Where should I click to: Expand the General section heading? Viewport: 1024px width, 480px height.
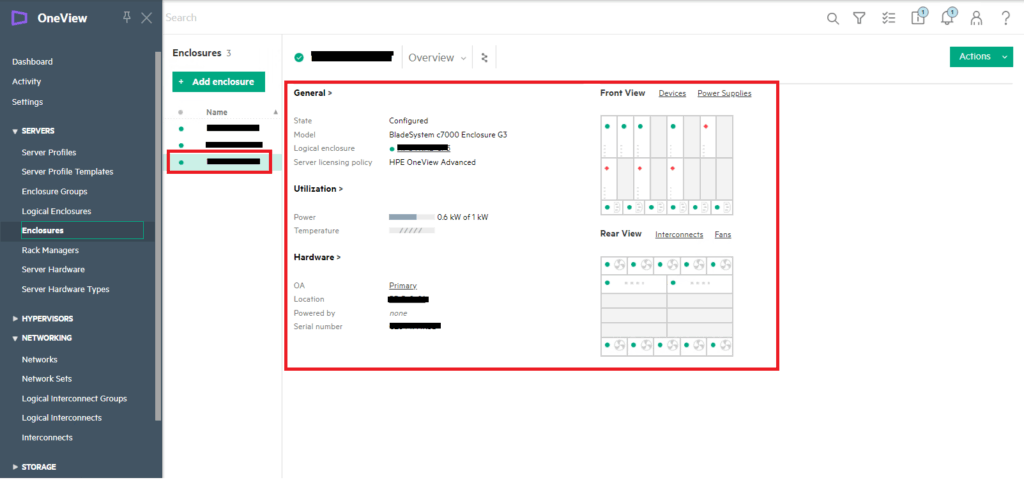point(313,93)
